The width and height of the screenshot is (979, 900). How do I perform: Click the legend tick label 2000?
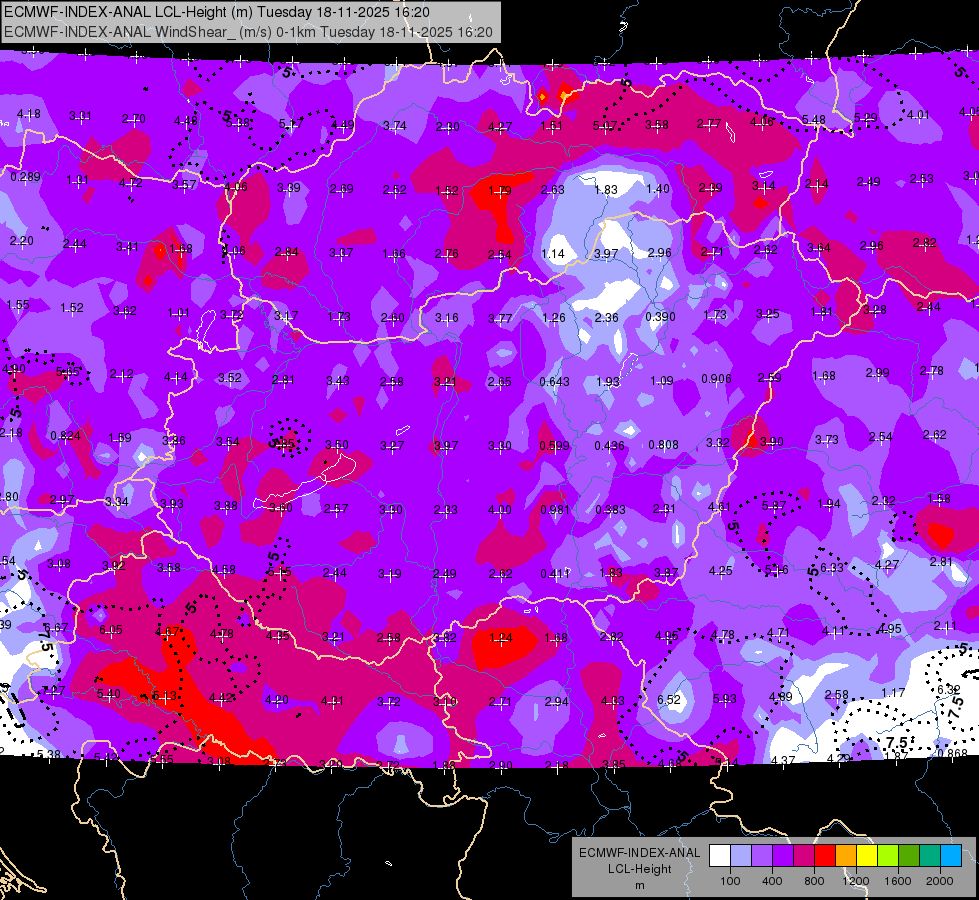940,881
